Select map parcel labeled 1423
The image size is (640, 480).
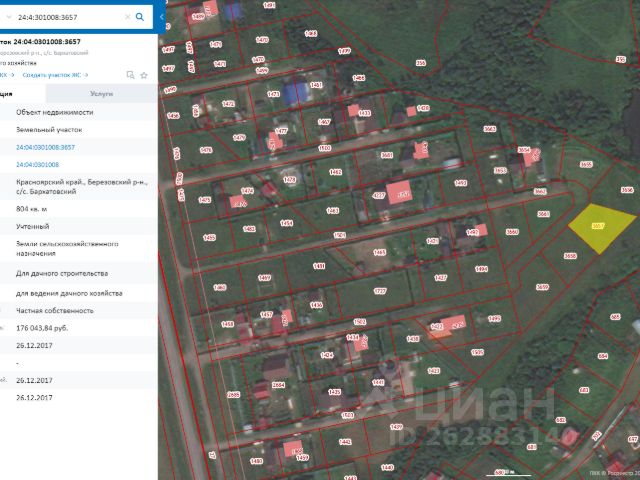pos(433,371)
